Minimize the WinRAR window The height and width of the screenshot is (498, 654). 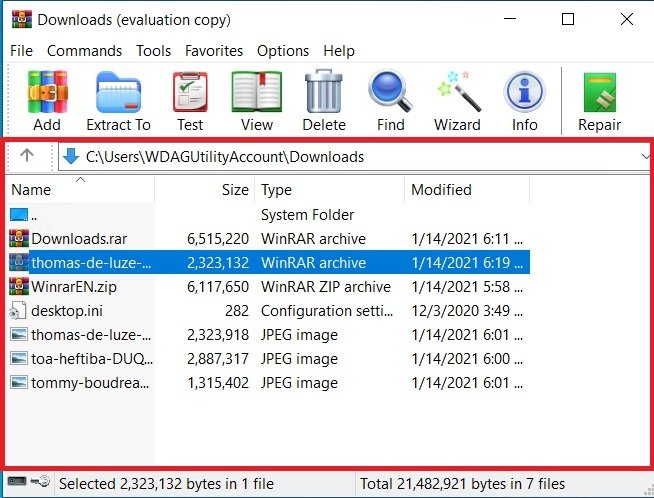coord(510,19)
